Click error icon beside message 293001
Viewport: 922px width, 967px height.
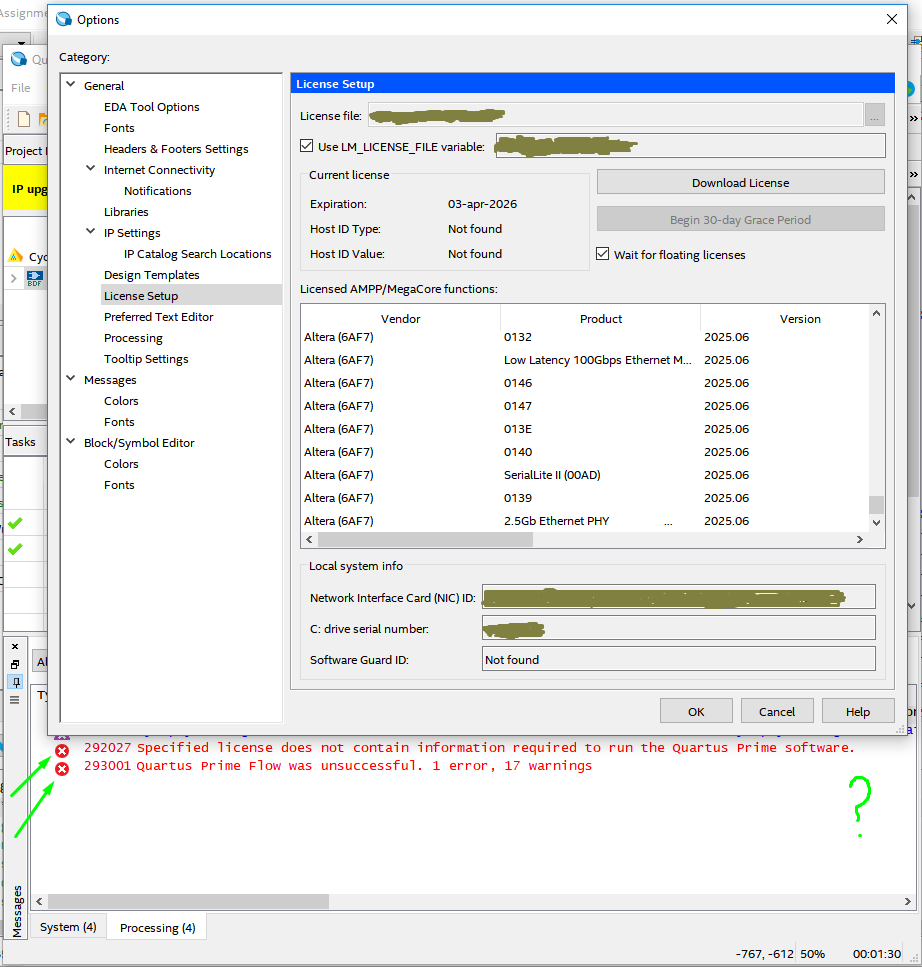point(62,769)
